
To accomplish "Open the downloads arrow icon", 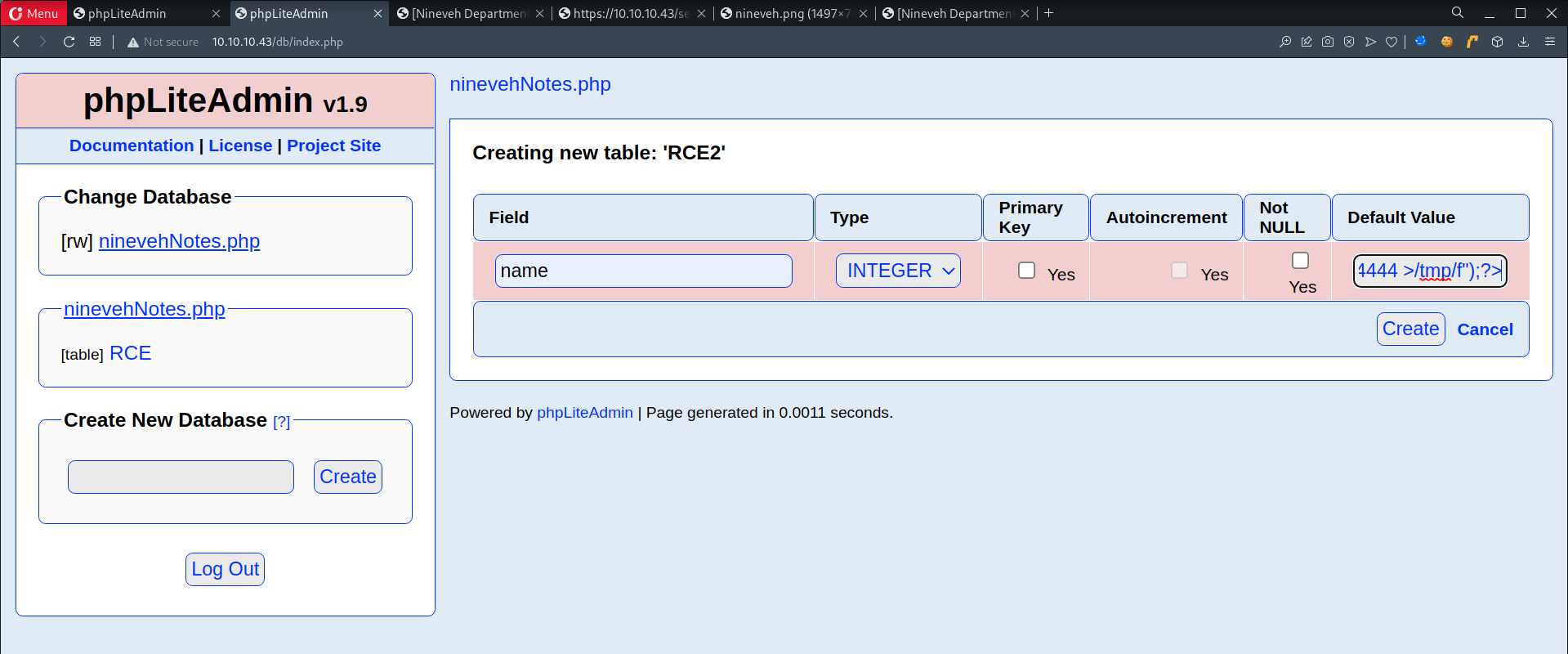I will (1524, 42).
